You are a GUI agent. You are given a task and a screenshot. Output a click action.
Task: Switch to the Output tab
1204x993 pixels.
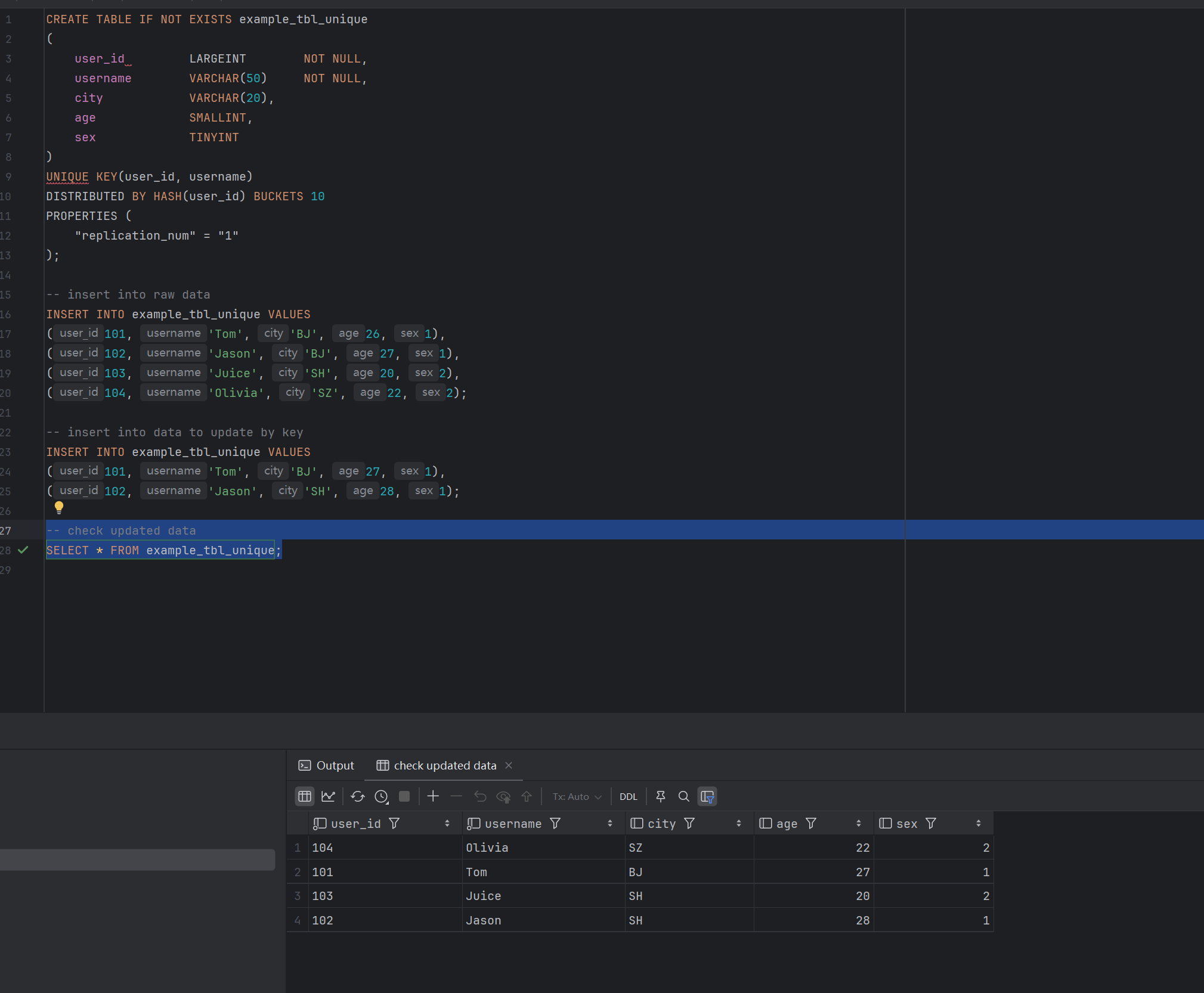click(326, 765)
